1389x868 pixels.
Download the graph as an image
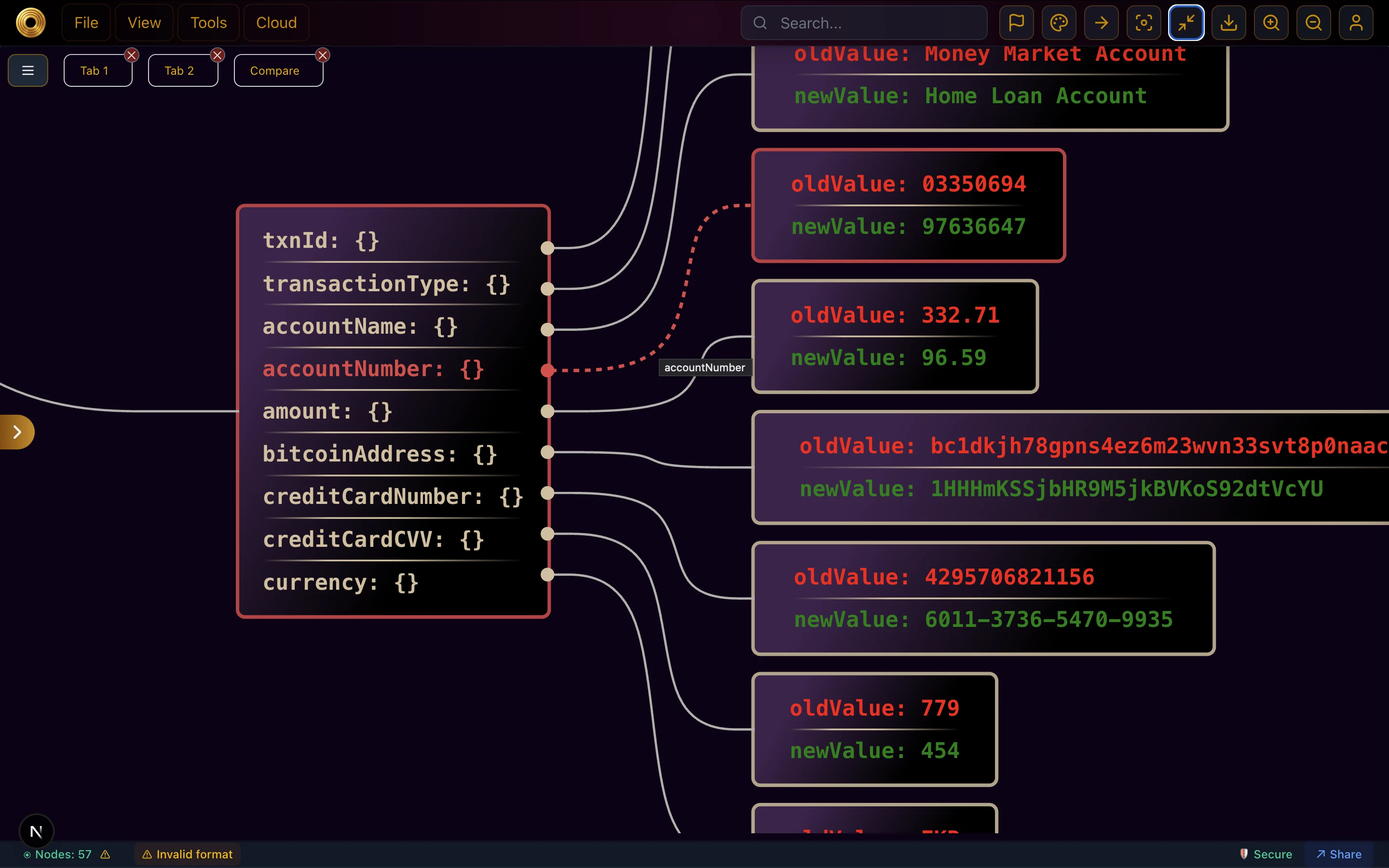tap(1228, 22)
